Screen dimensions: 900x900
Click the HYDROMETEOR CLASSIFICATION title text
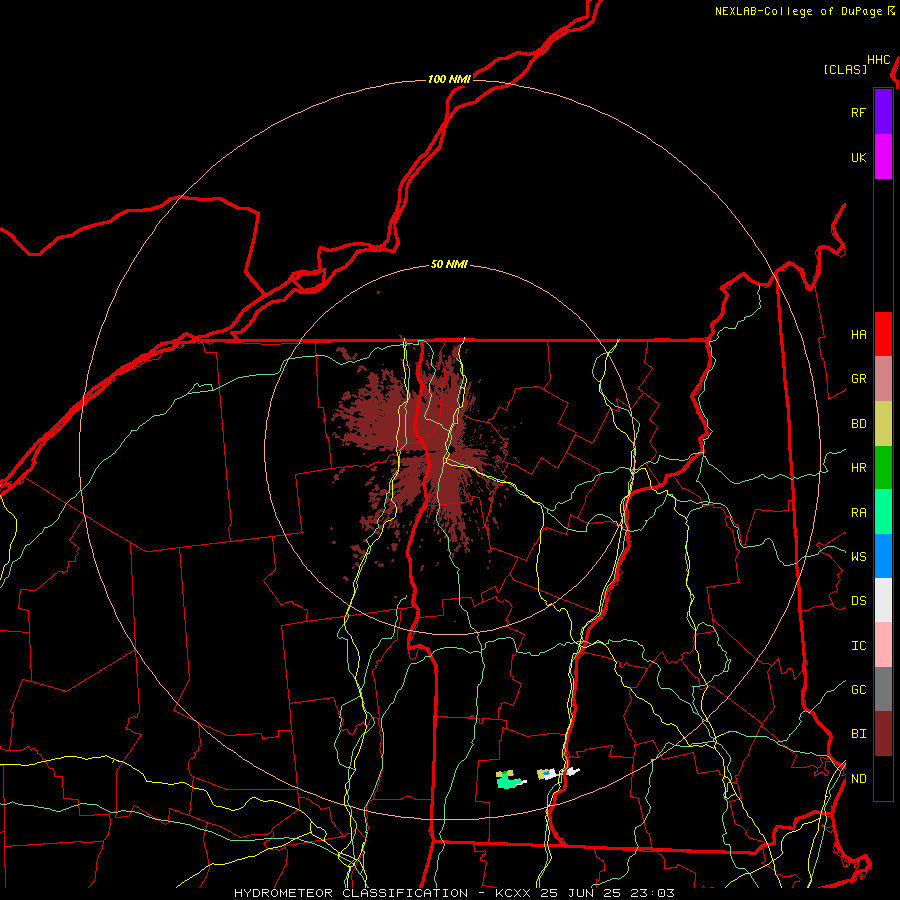coord(351,893)
